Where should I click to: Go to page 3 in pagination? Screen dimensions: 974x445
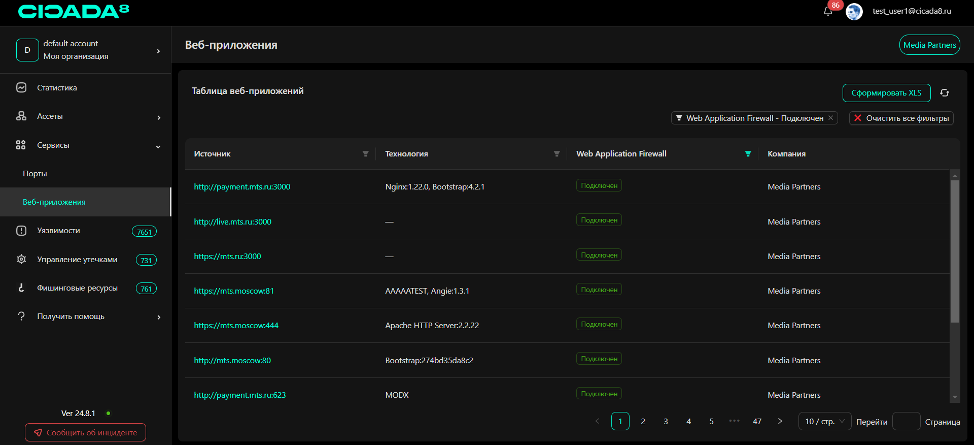[x=665, y=422]
